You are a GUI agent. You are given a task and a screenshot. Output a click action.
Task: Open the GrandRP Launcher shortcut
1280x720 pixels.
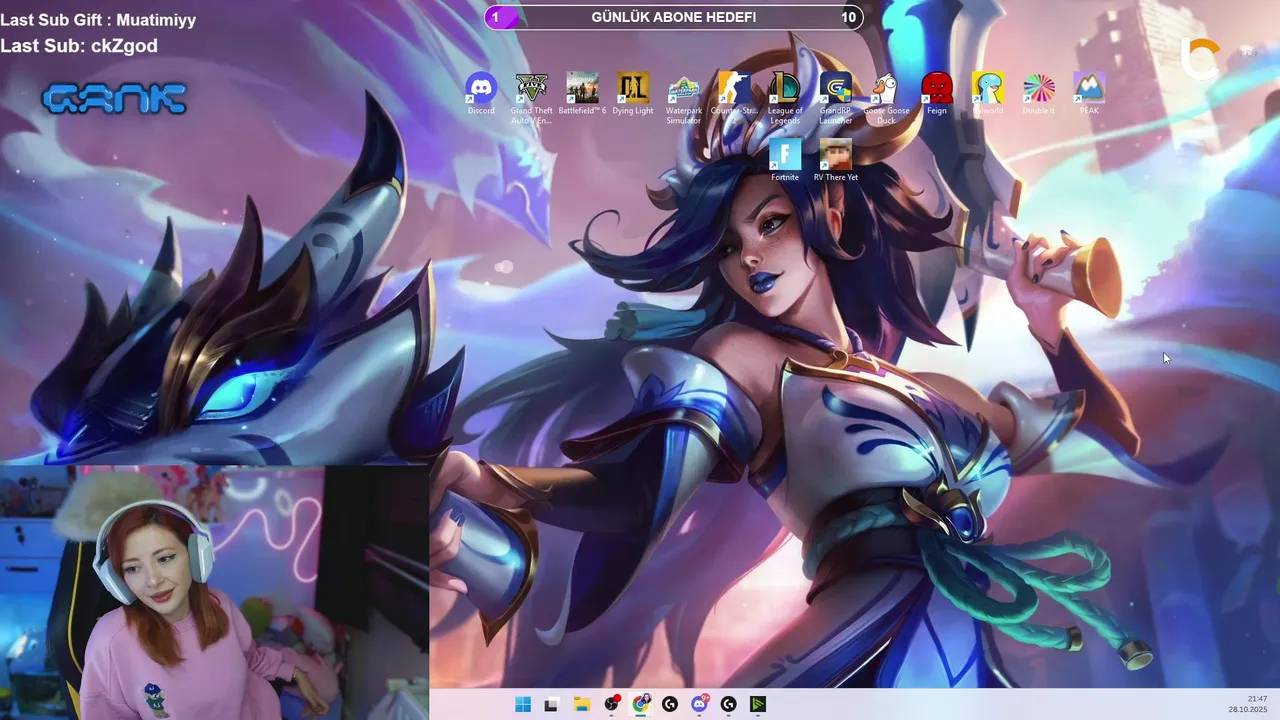pyautogui.click(x=836, y=98)
